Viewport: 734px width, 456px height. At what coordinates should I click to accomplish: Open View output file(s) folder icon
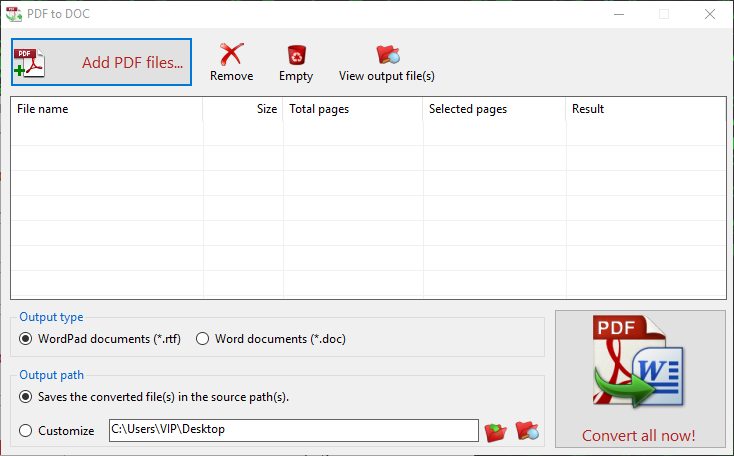pos(386,56)
